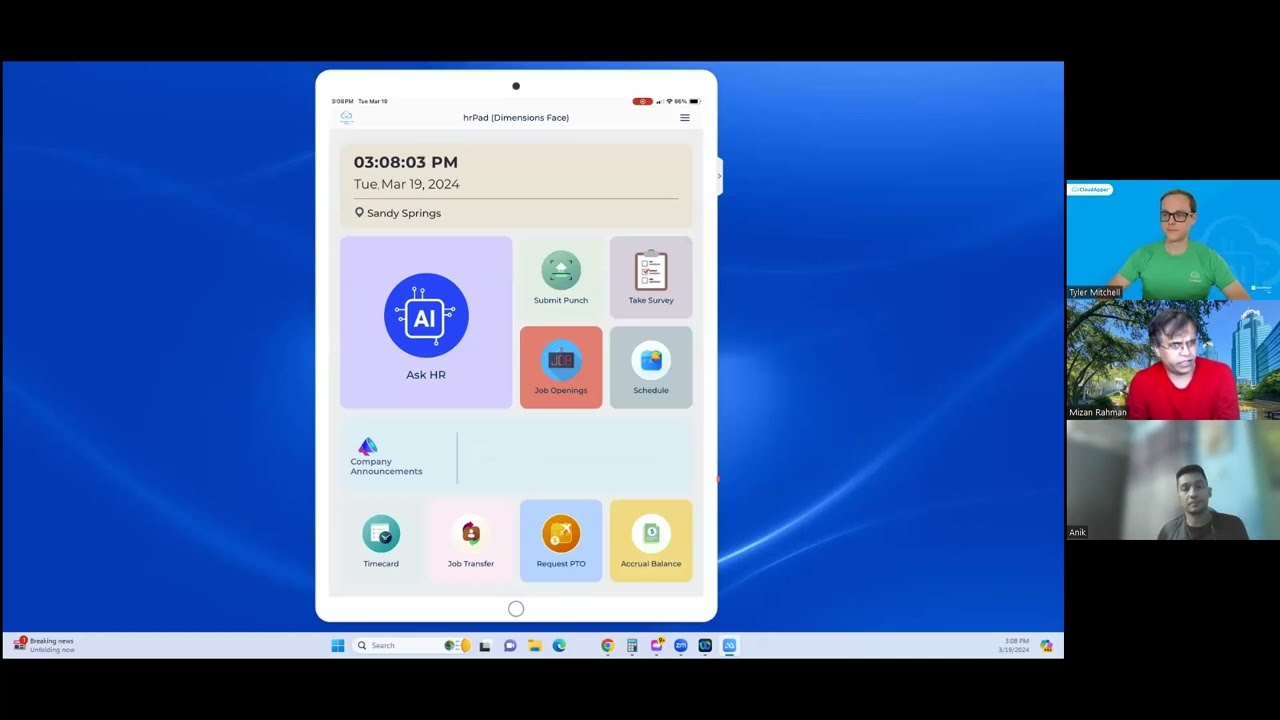This screenshot has height=720, width=1280.
Task: Click the red recording indicator in status bar
Action: [642, 101]
